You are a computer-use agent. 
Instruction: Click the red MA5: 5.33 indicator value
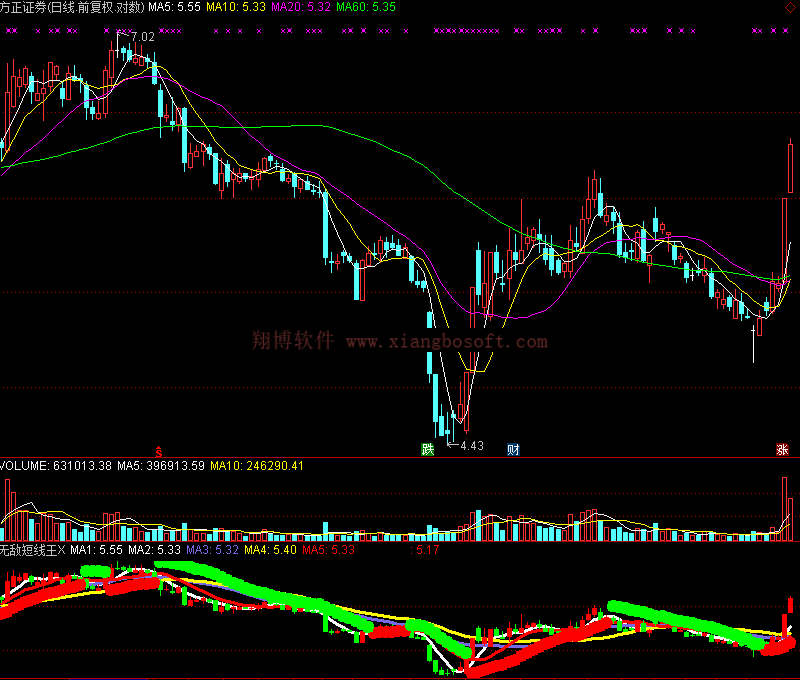pyautogui.click(x=328, y=550)
